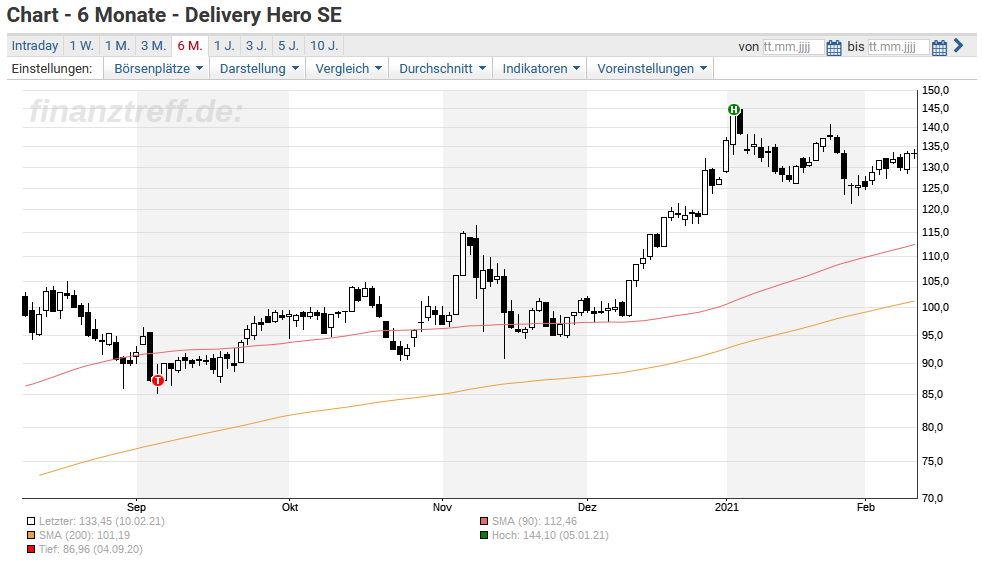Click the 'Dez' x-axis month label
This screenshot has height=562, width=982.
click(x=587, y=507)
